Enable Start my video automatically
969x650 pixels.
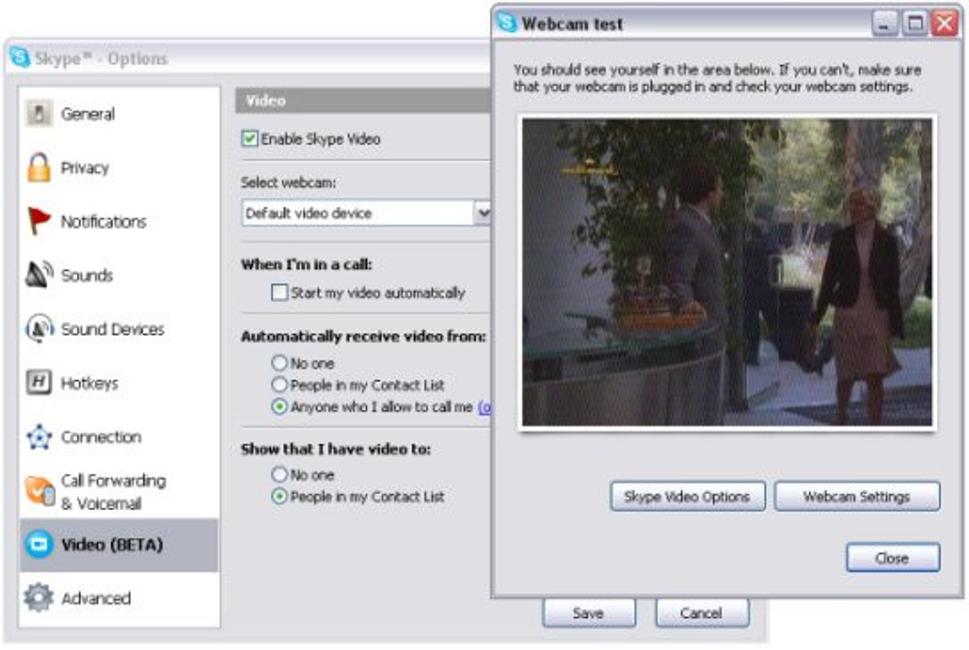[x=279, y=292]
